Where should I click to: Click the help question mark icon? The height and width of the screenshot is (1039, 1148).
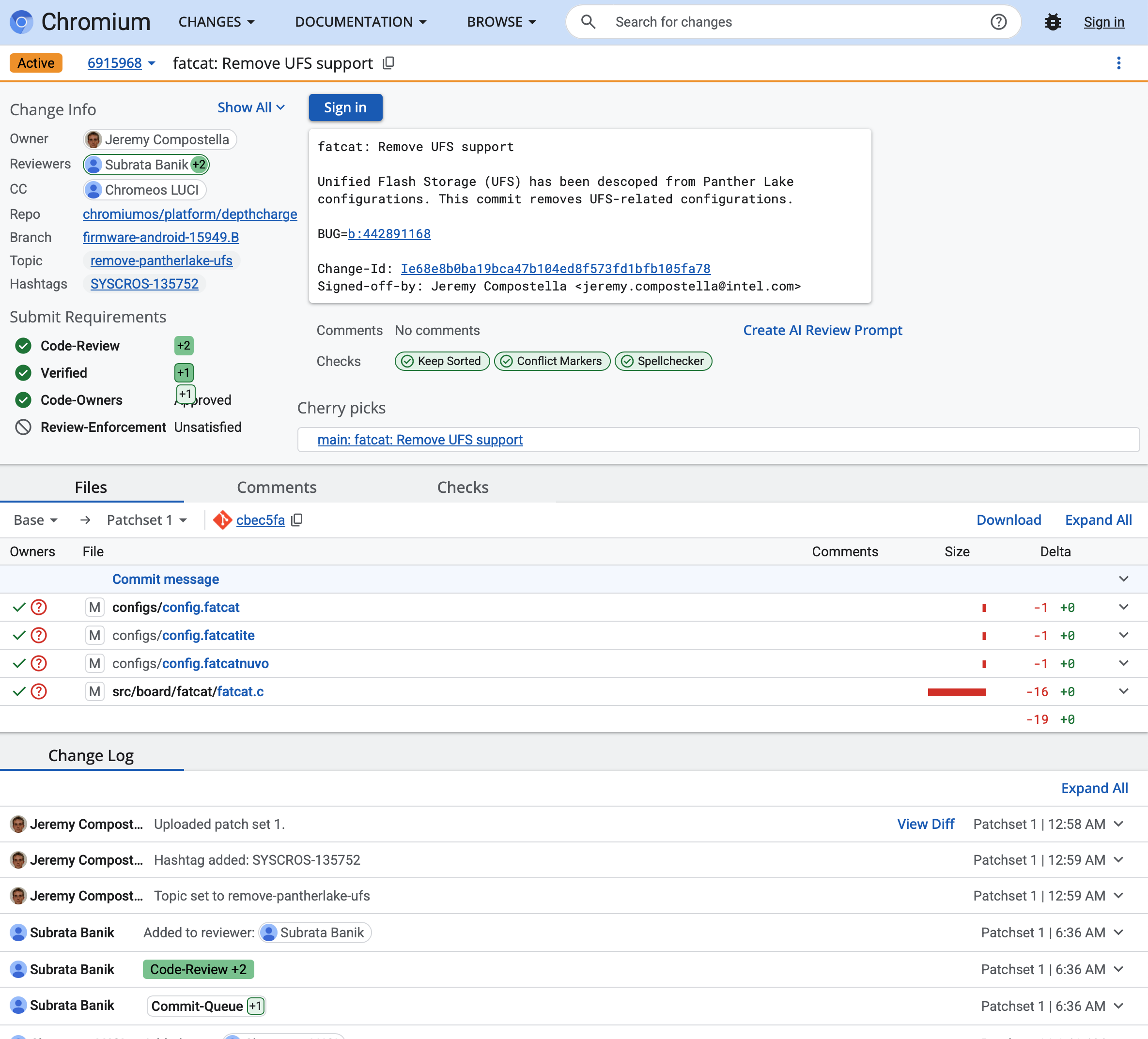[999, 22]
